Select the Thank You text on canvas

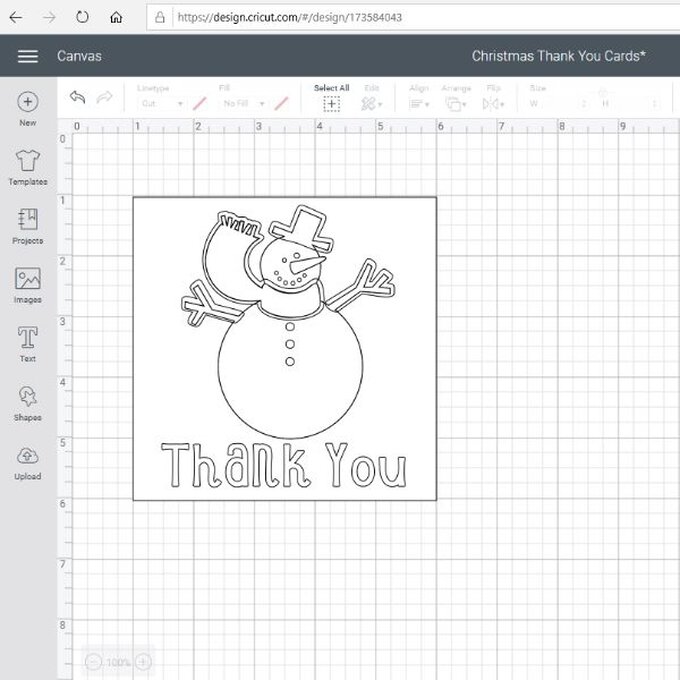pos(284,465)
